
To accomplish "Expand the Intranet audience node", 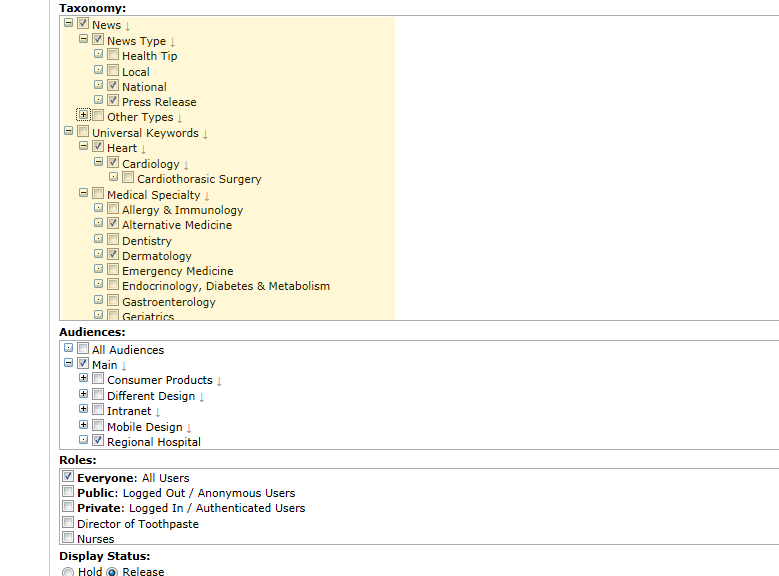I will point(84,410).
